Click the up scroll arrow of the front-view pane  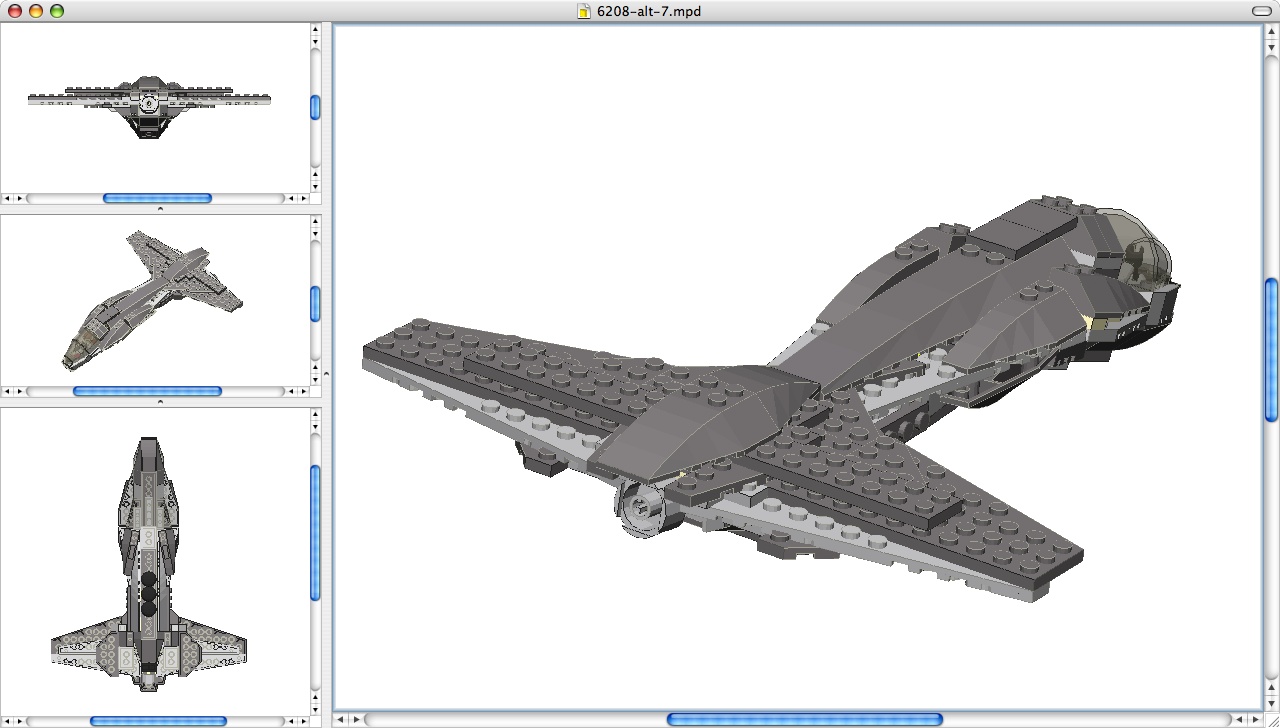[316, 31]
